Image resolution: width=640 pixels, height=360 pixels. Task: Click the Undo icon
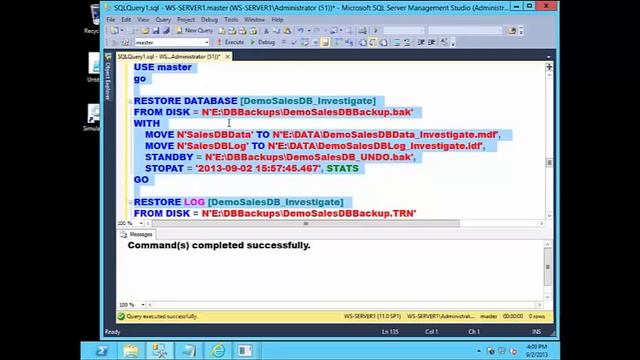(x=301, y=31)
